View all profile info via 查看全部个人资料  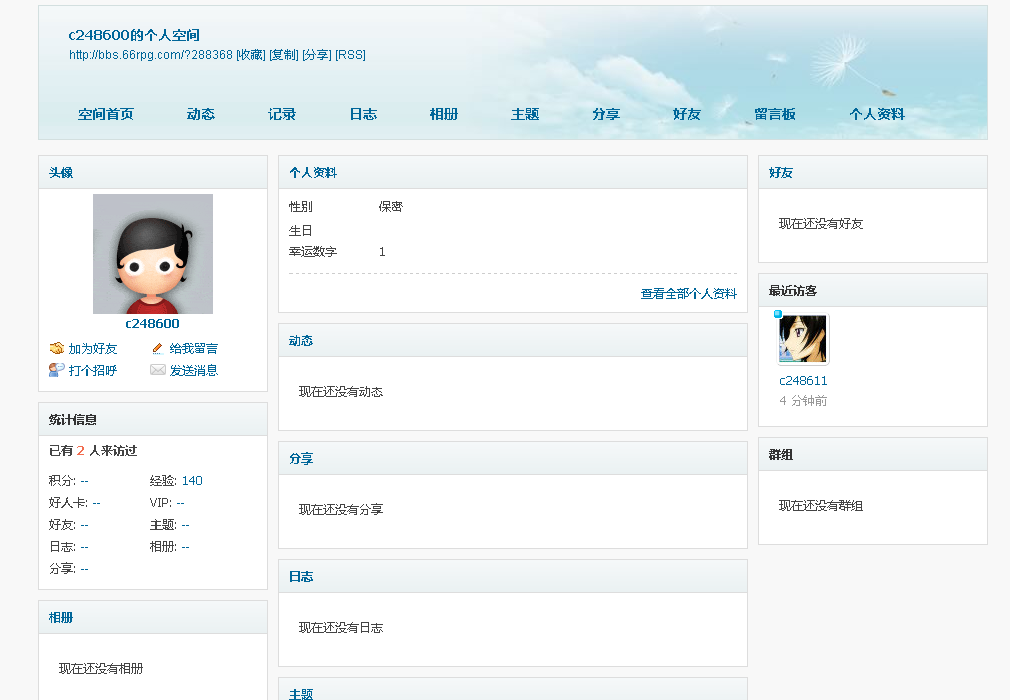pos(689,294)
